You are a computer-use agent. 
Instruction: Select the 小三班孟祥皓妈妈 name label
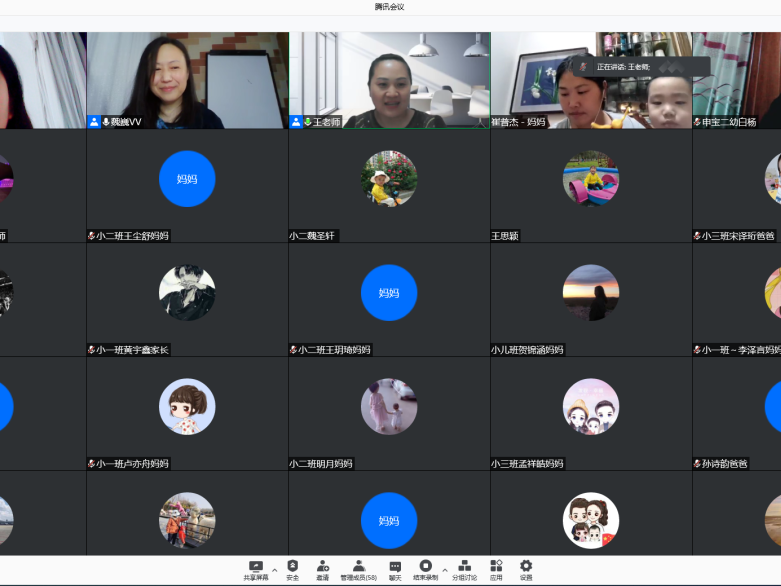click(x=527, y=464)
